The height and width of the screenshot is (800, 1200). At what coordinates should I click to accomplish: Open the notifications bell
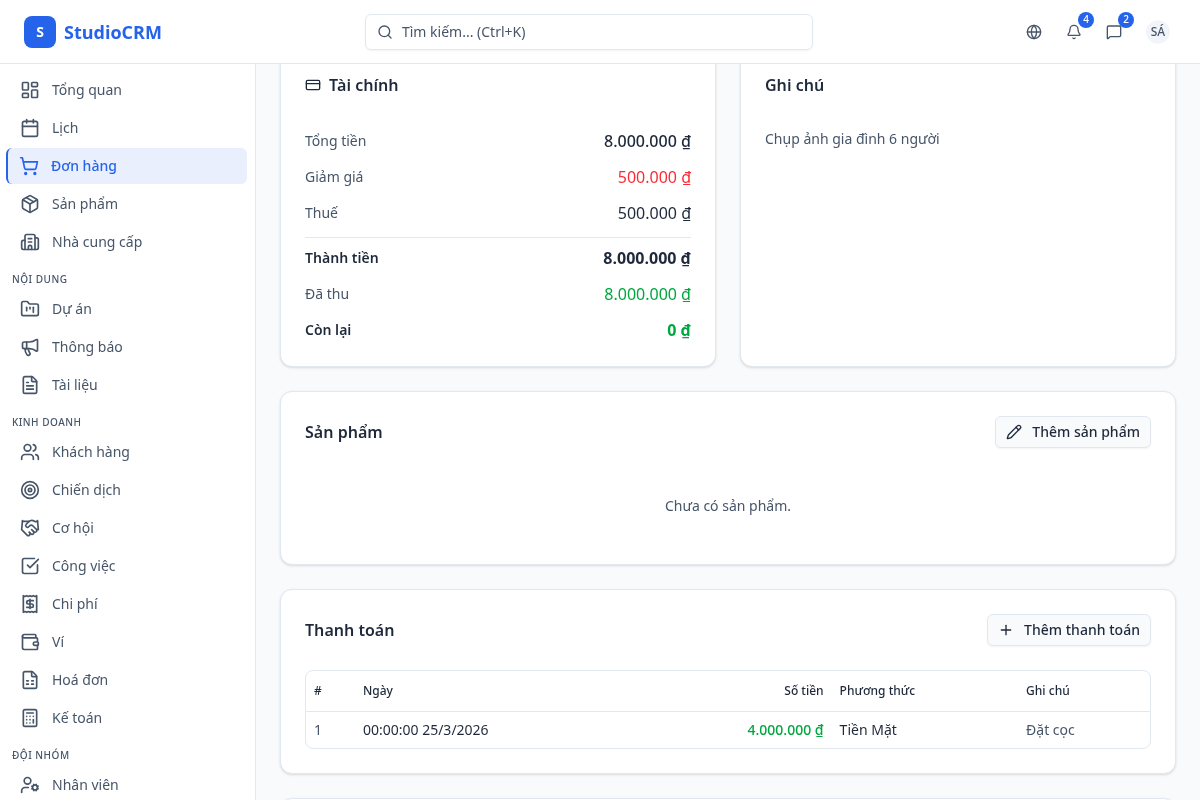(x=1074, y=32)
